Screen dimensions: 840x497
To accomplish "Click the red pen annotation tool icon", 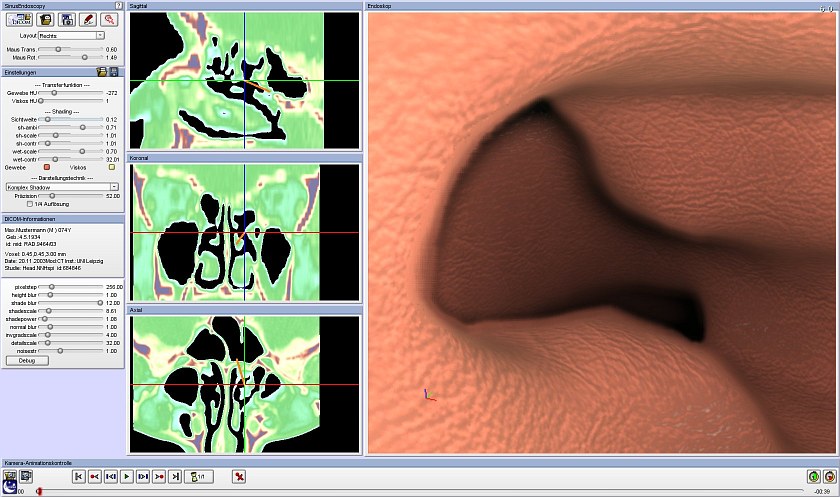I will (x=88, y=19).
